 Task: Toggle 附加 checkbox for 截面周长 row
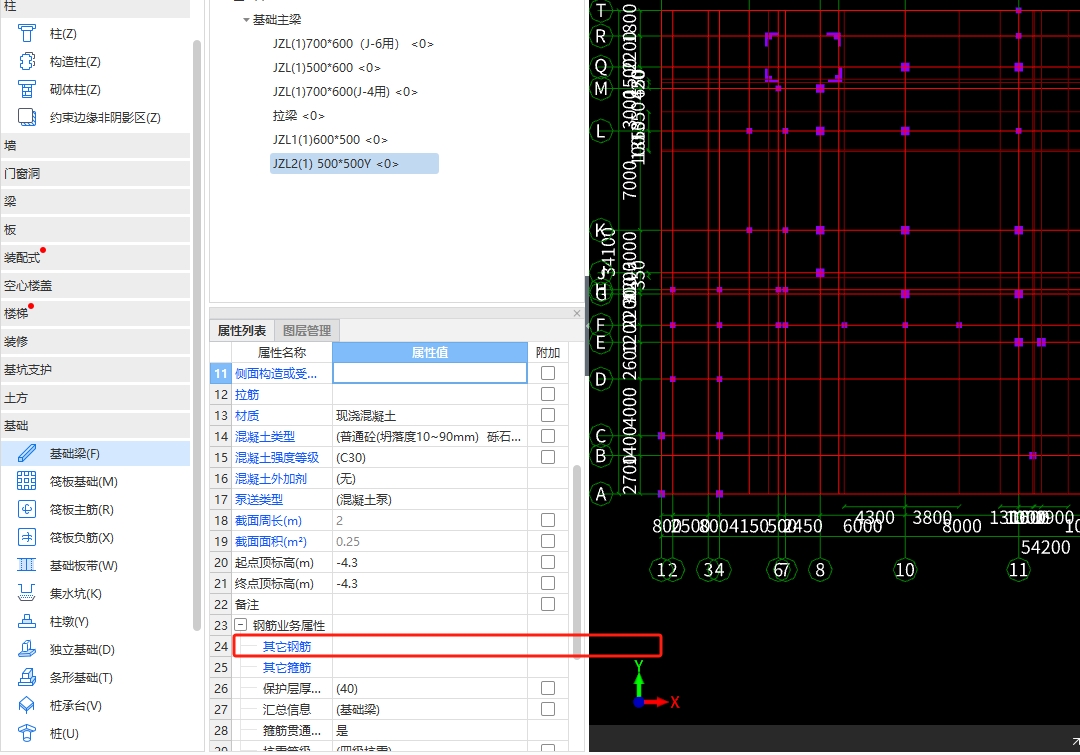click(x=548, y=520)
